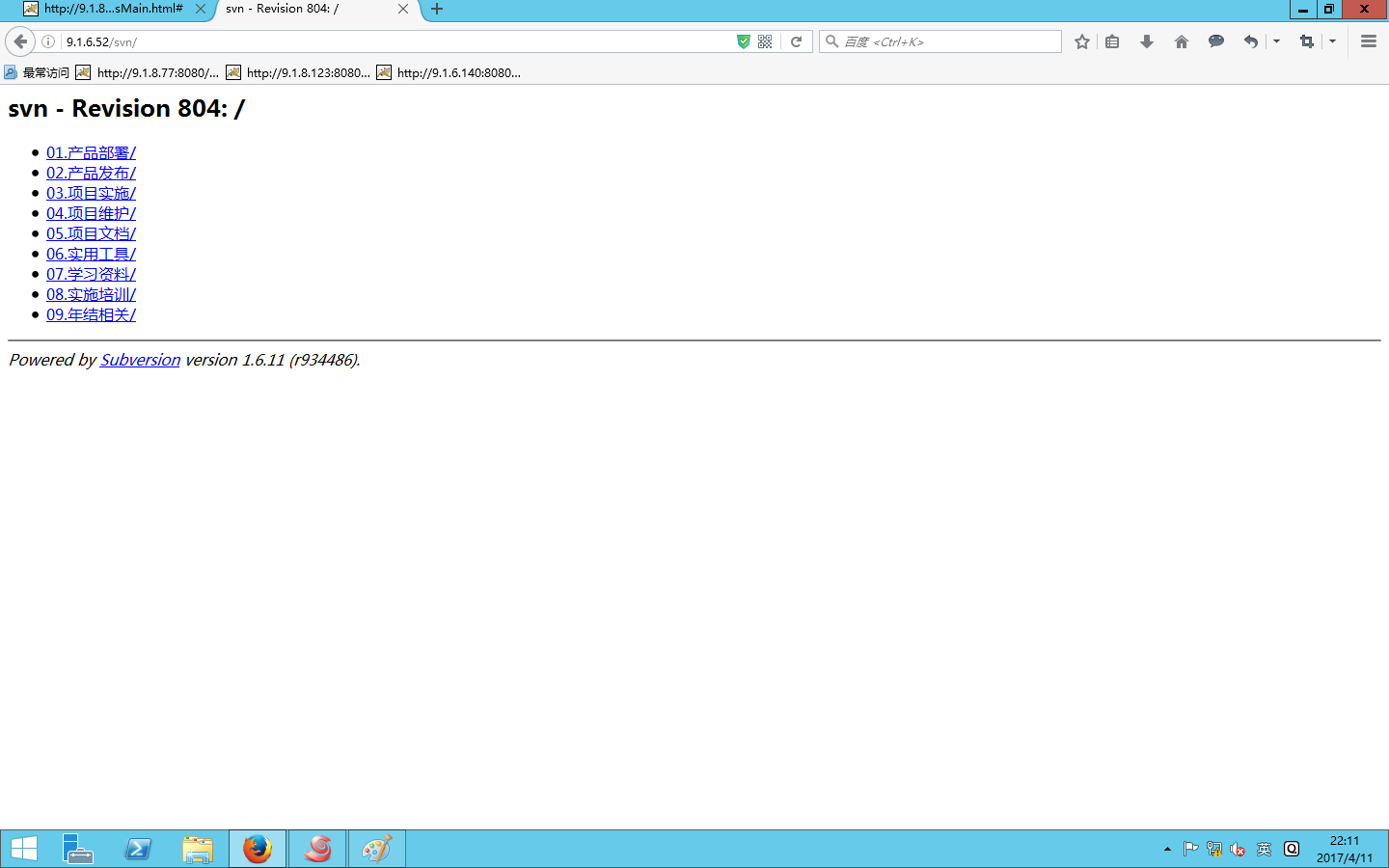Open the 03.项目实施/ folder link
The image size is (1389, 868).
(x=91, y=193)
